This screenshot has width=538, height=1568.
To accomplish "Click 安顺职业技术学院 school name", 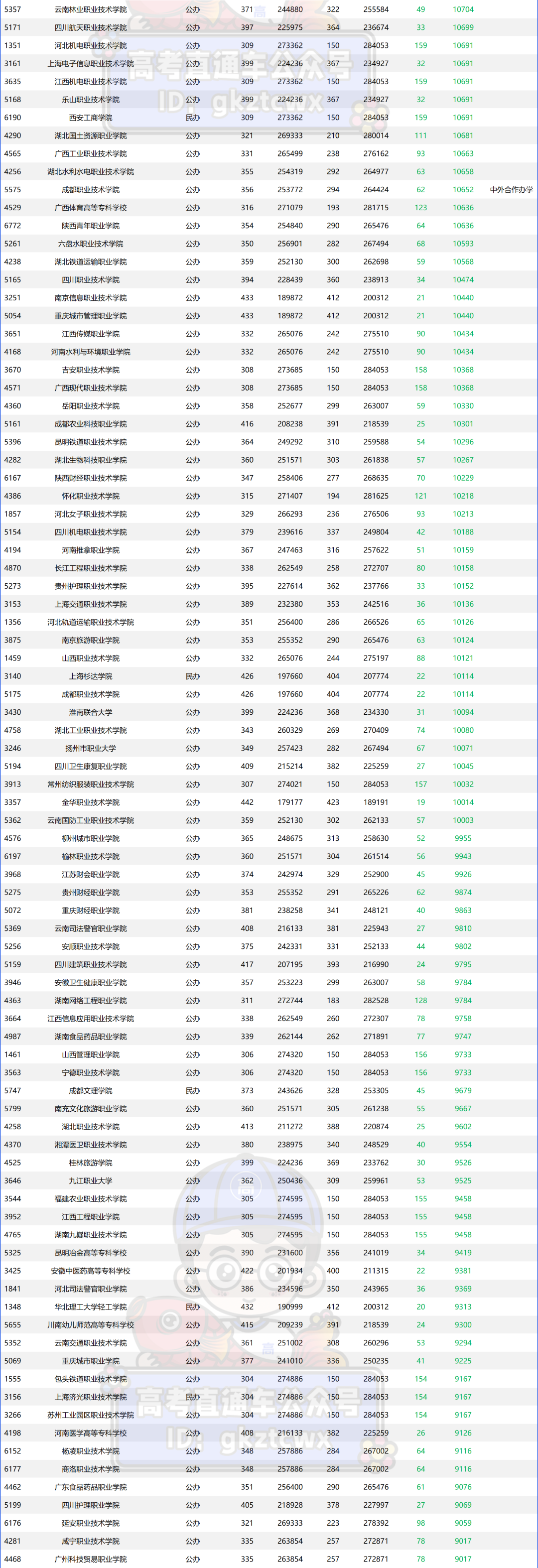I will coord(91,946).
